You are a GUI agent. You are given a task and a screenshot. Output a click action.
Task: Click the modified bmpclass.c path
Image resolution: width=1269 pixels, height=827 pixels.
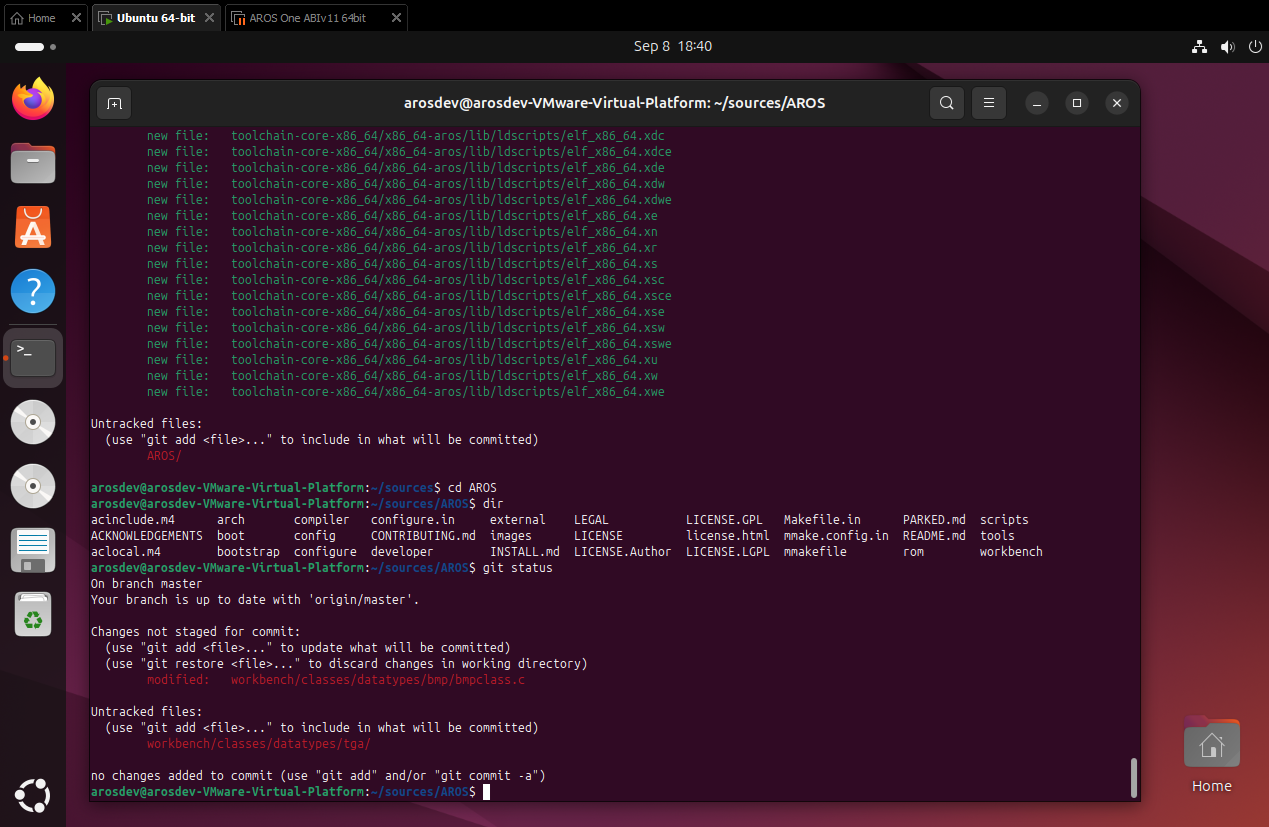pyautogui.click(x=377, y=680)
